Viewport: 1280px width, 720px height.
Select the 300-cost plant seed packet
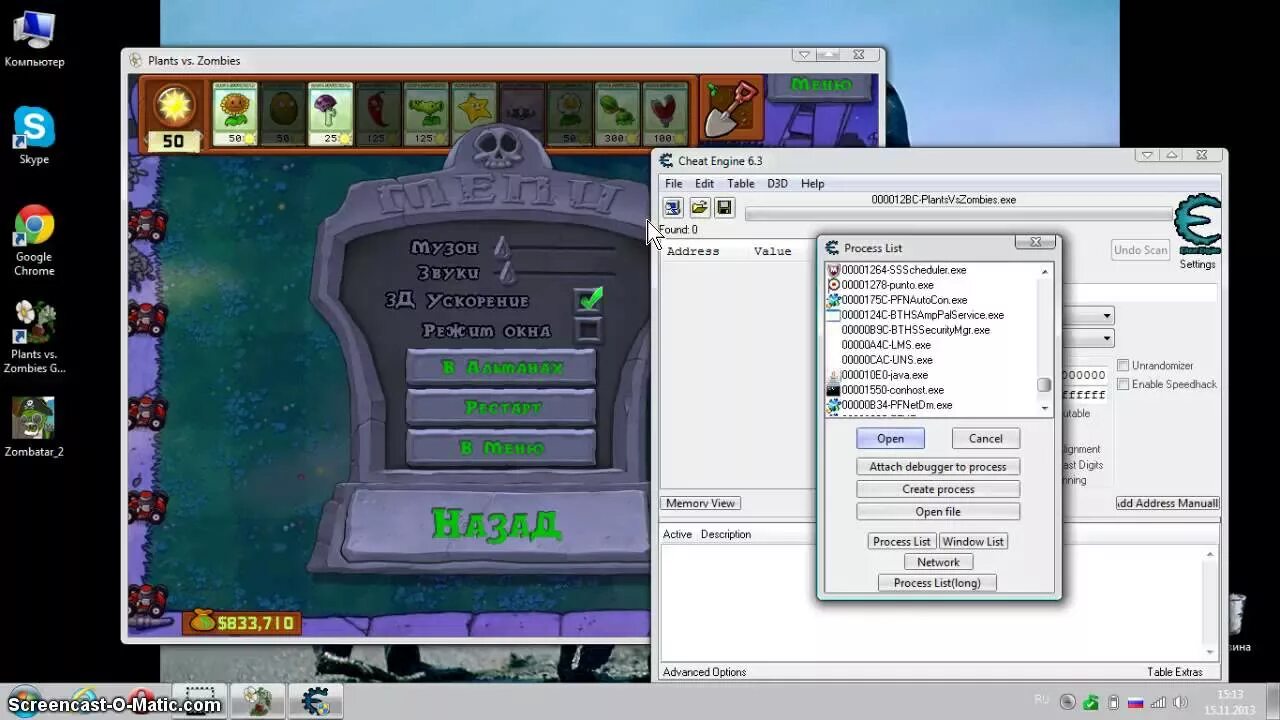click(x=618, y=114)
